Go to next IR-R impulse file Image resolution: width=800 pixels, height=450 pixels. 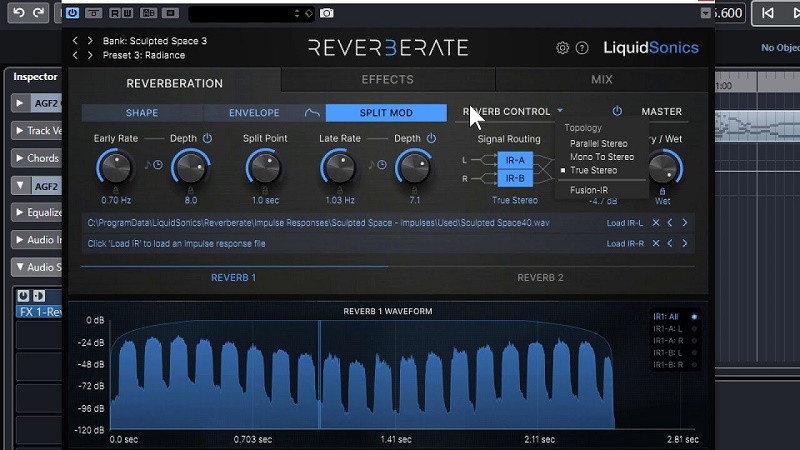point(684,243)
